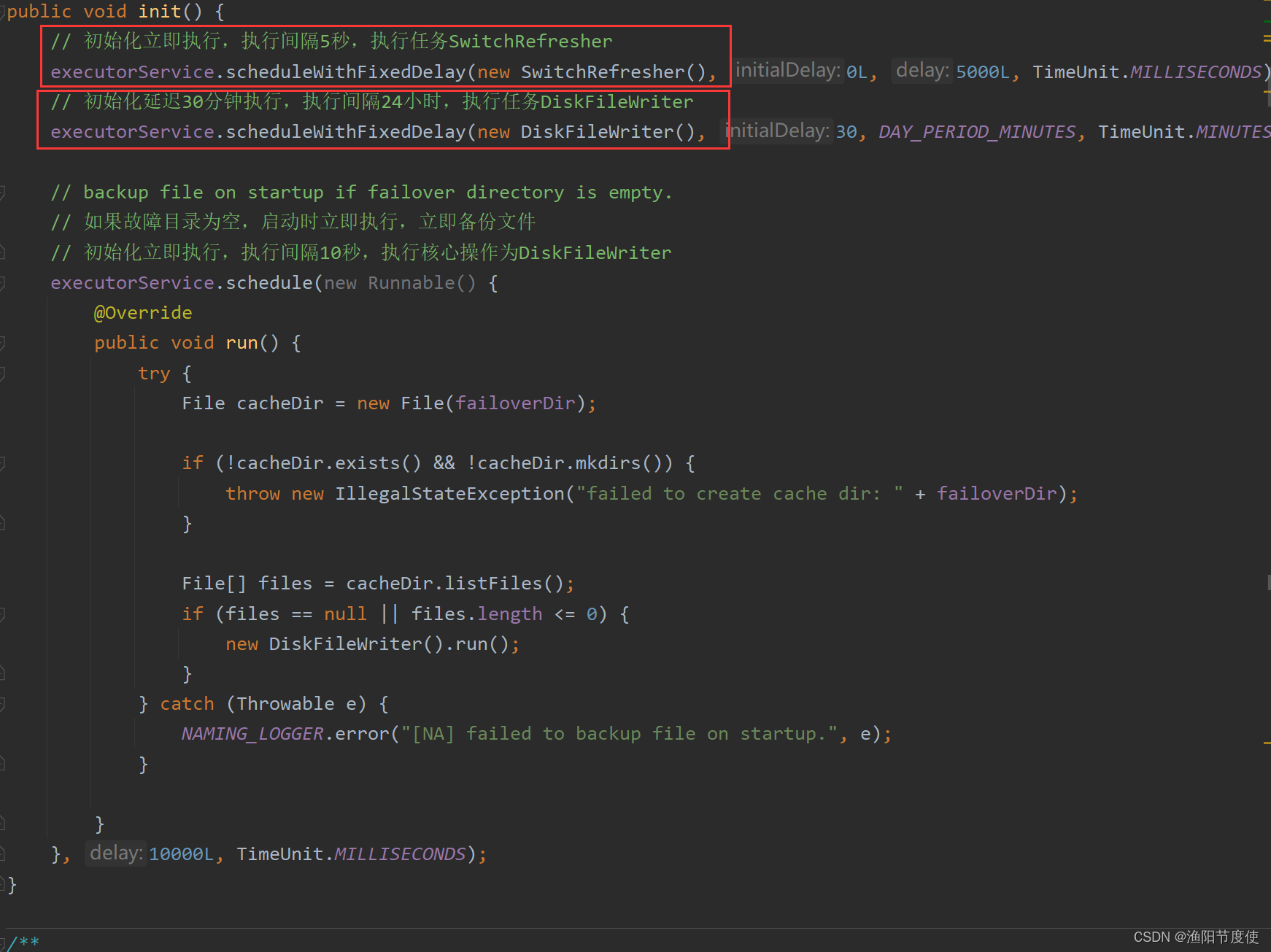Click the 0L initial delay value
This screenshot has height=952, width=1271.
(x=857, y=72)
